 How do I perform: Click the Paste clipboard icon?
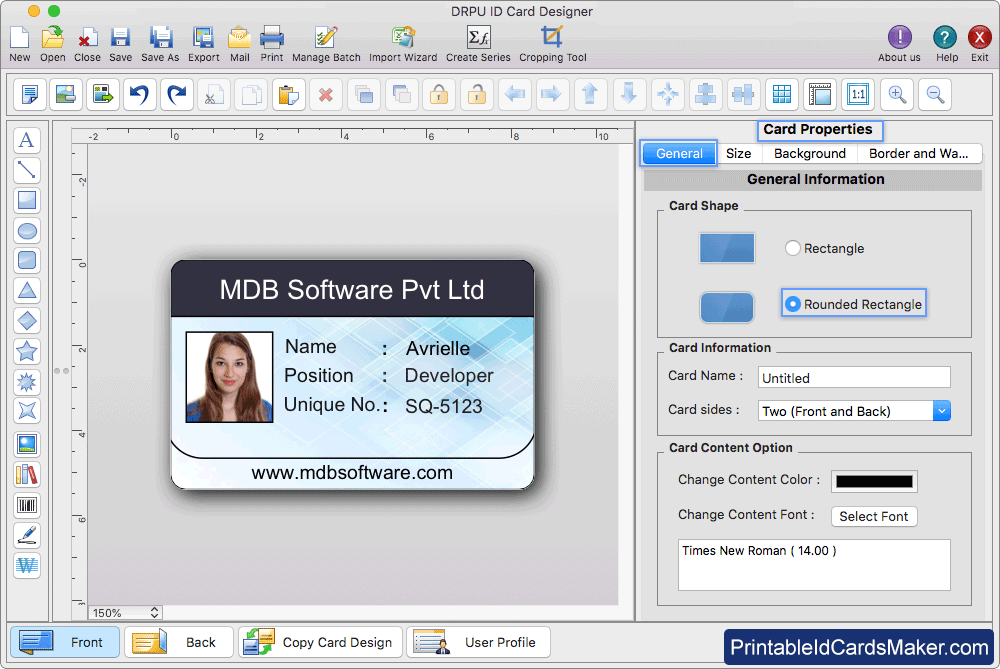pyautogui.click(x=289, y=94)
